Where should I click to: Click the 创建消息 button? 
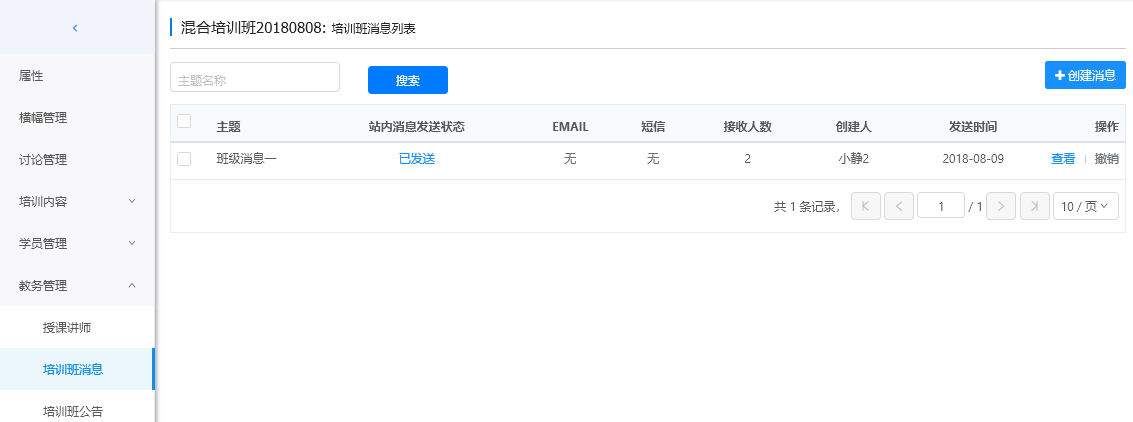click(1085, 75)
